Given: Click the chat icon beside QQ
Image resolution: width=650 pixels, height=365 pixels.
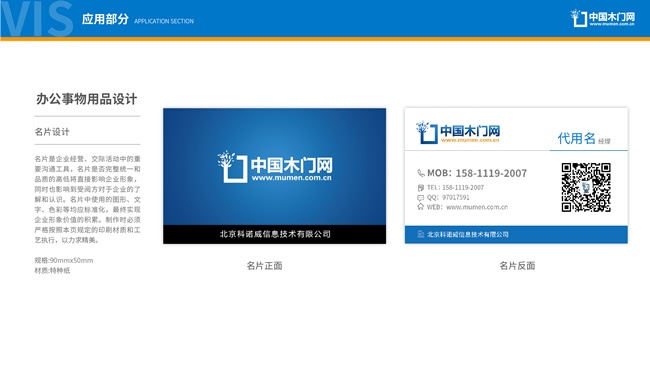Looking at the screenshot, I should 420,197.
